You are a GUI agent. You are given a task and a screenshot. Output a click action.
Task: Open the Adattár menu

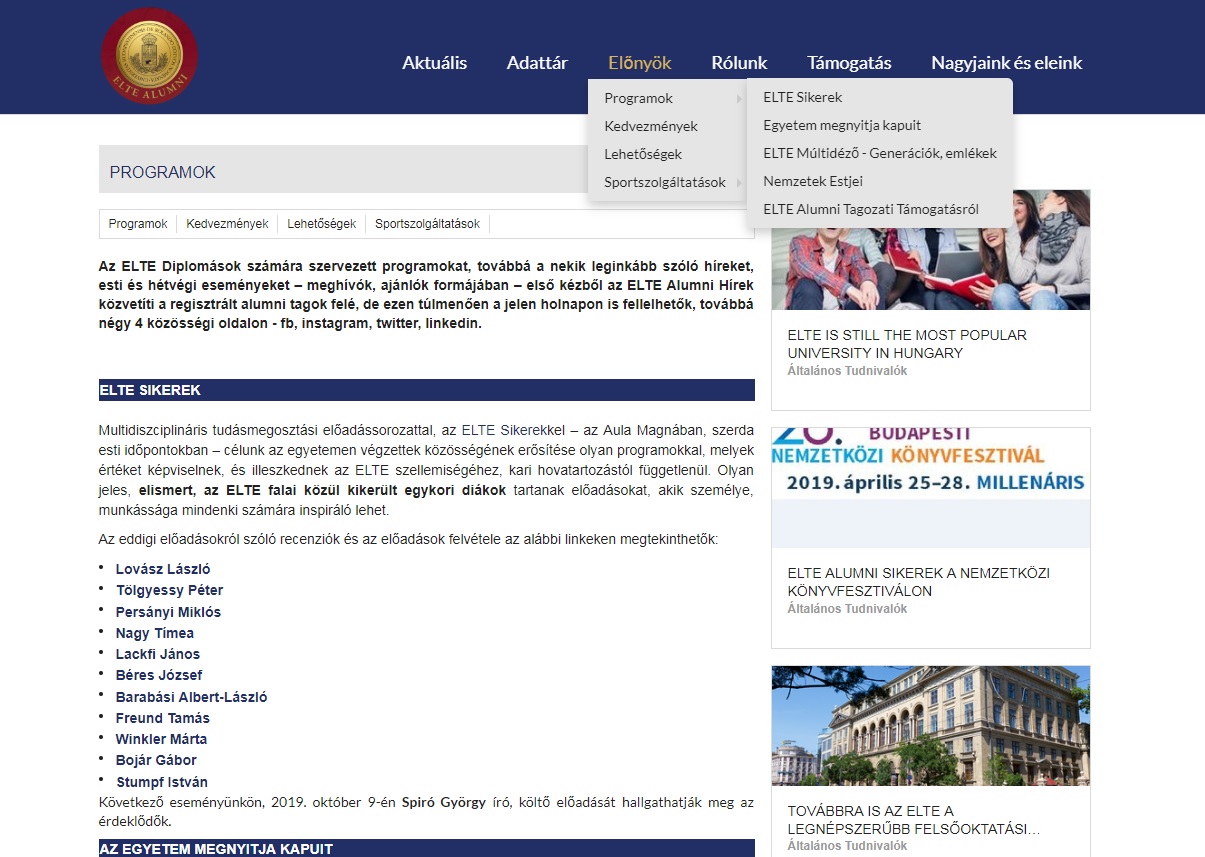tap(537, 63)
